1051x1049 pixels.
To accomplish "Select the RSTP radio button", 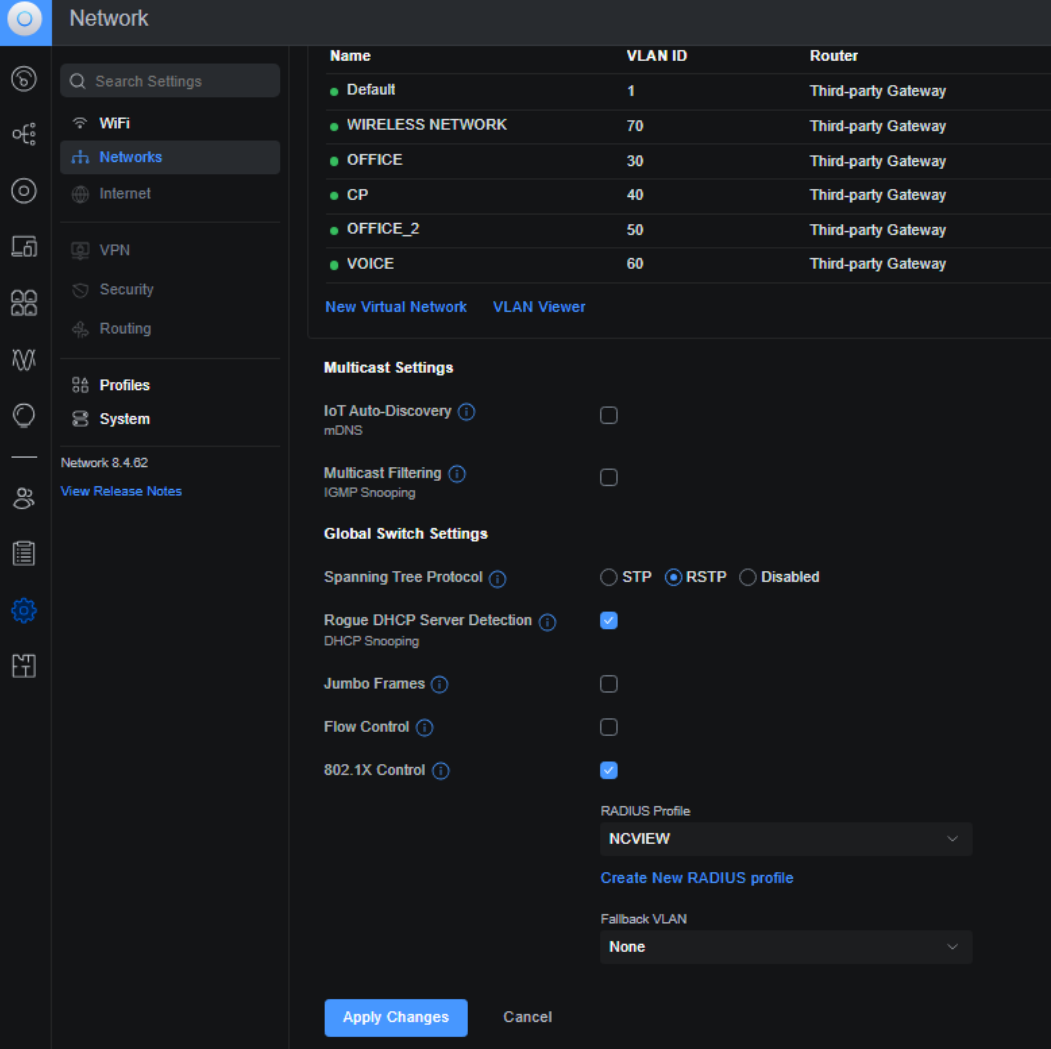I will coord(673,577).
